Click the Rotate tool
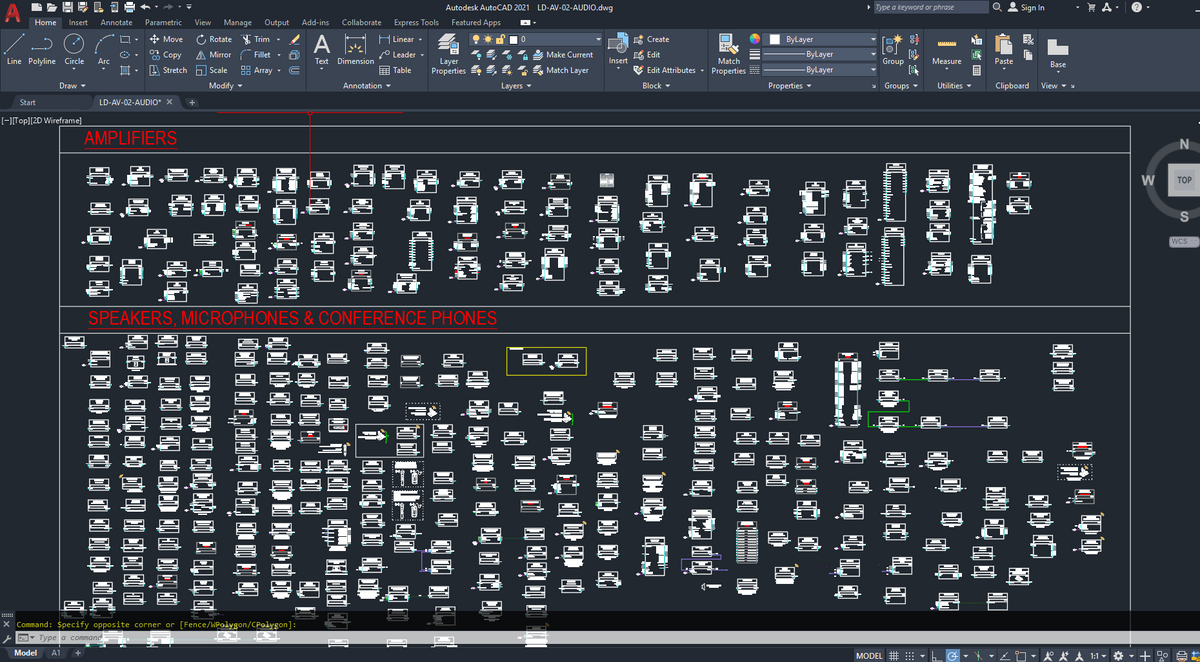Viewport: 1200px width, 662px height. click(214, 39)
